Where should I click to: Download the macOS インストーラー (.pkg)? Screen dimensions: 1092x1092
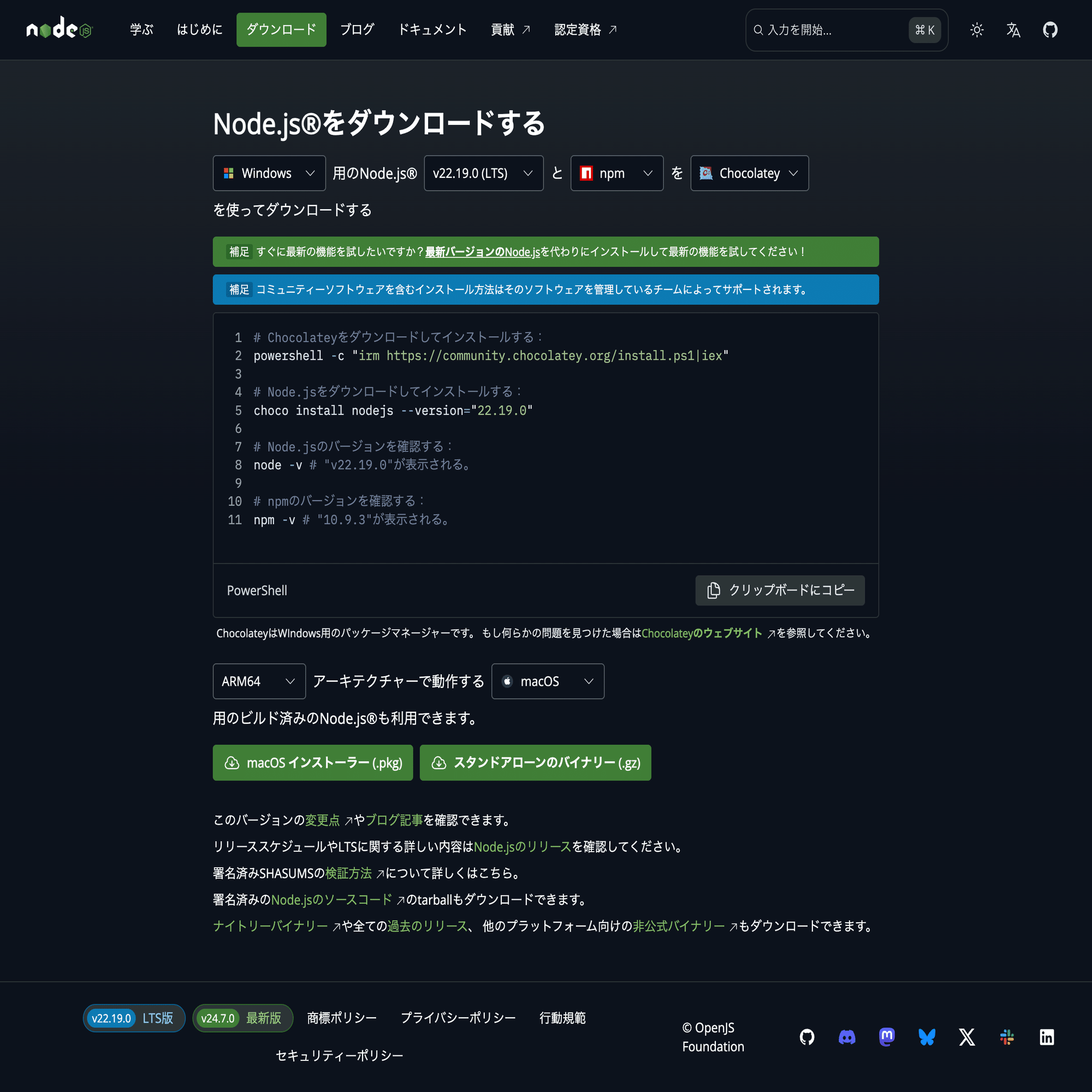(x=312, y=762)
